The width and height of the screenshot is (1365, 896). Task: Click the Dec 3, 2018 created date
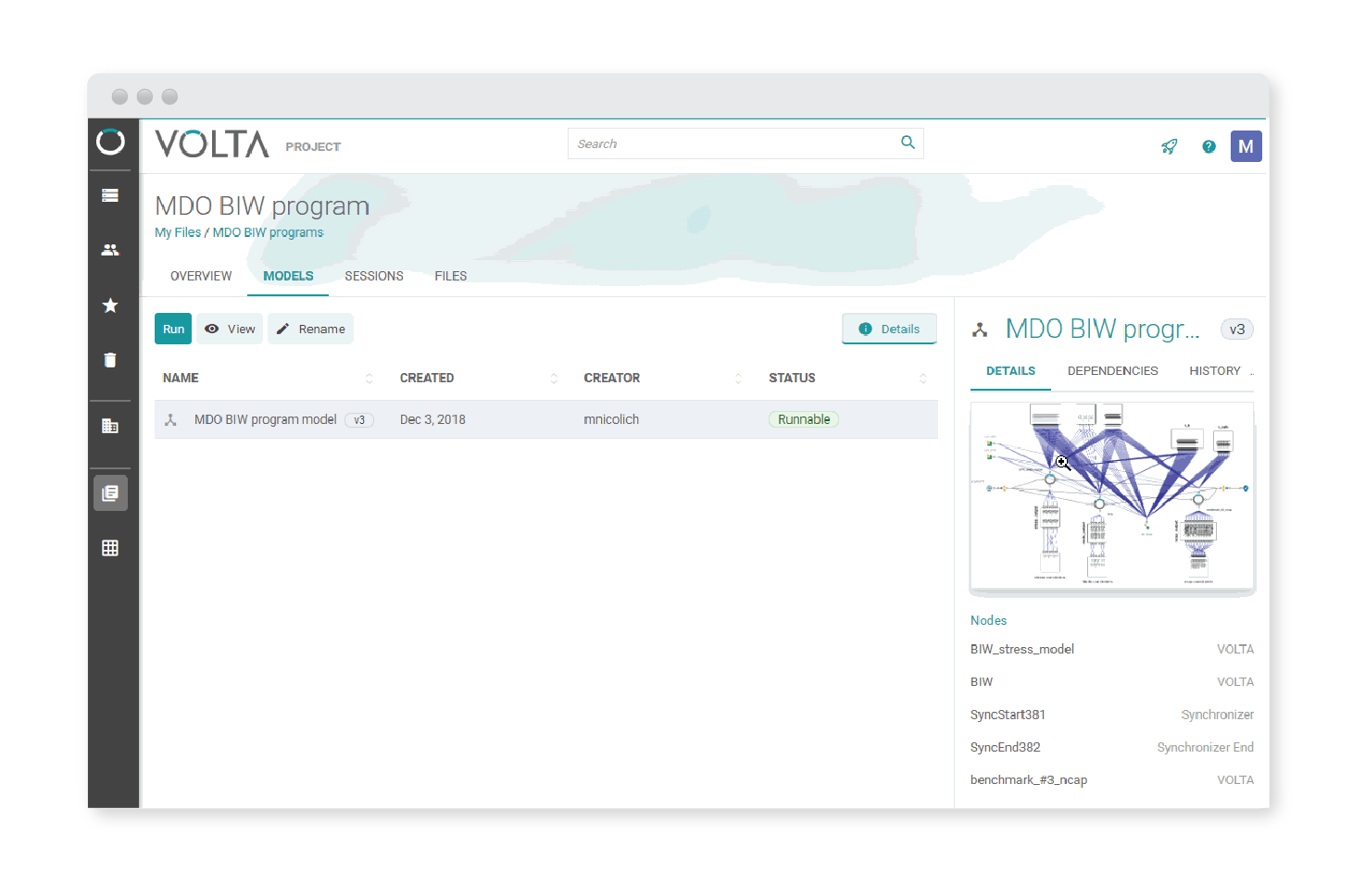tap(432, 419)
